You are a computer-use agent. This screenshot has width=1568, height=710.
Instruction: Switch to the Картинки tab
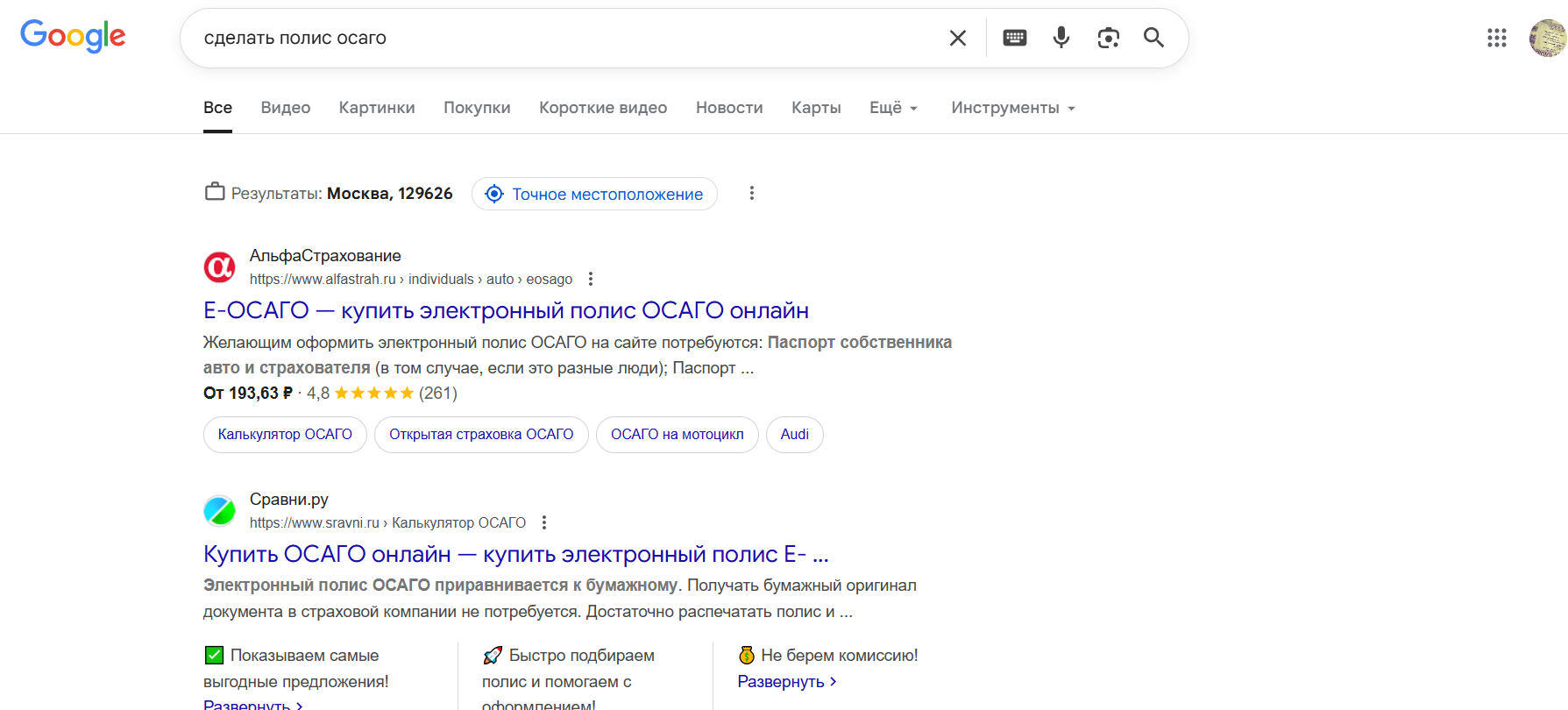click(x=377, y=108)
